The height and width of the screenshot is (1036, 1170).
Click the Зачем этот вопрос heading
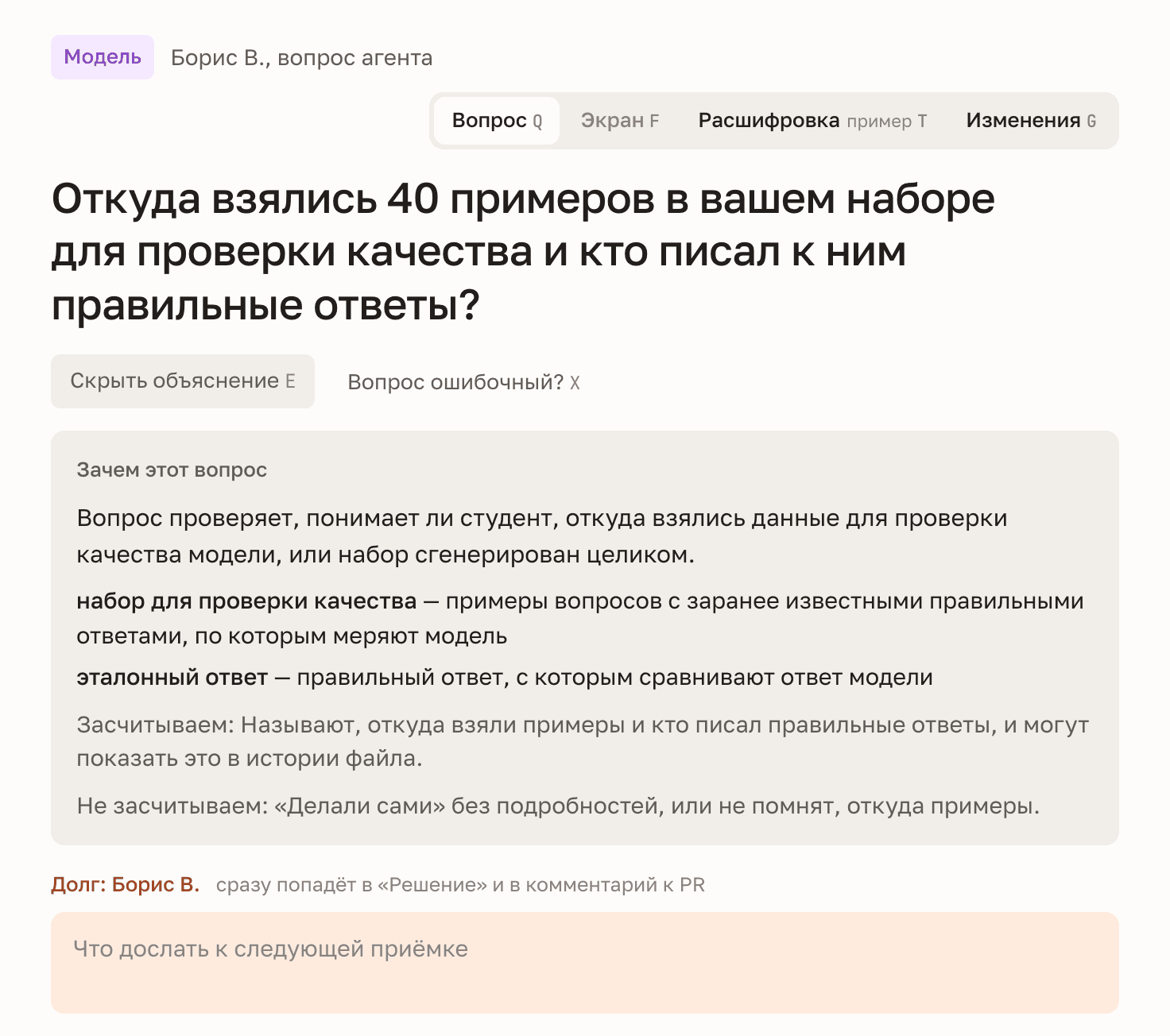(x=172, y=470)
